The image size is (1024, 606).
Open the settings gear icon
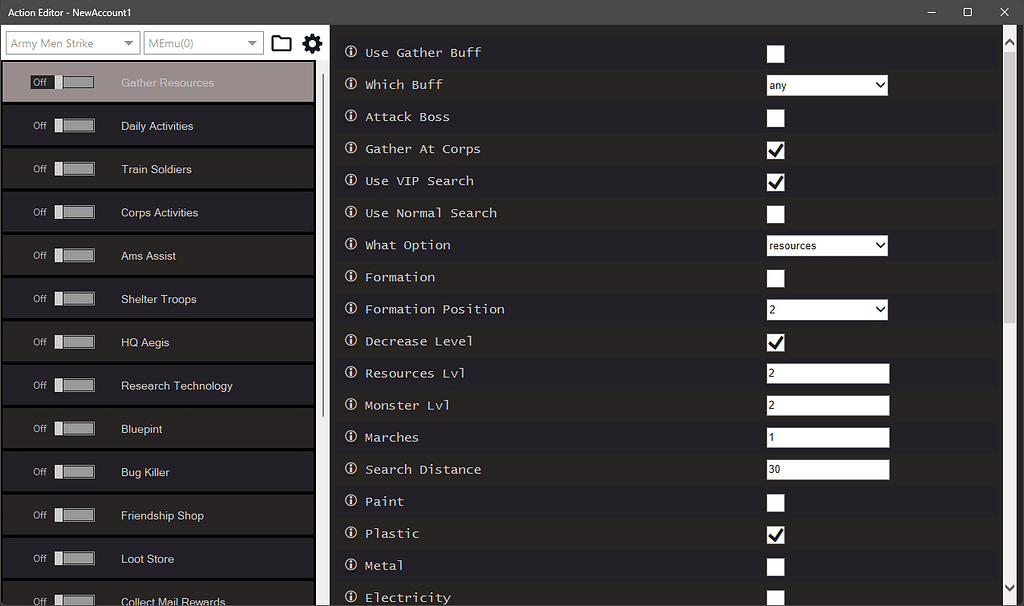point(313,43)
